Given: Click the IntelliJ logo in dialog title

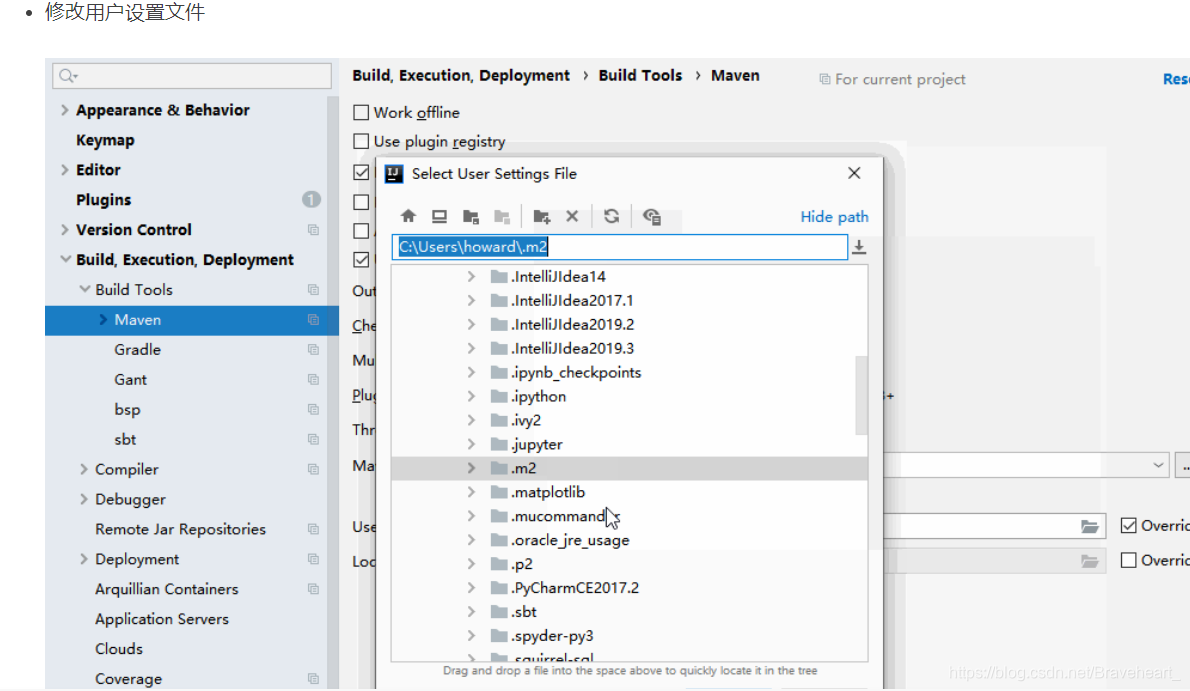Looking at the screenshot, I should [x=394, y=174].
